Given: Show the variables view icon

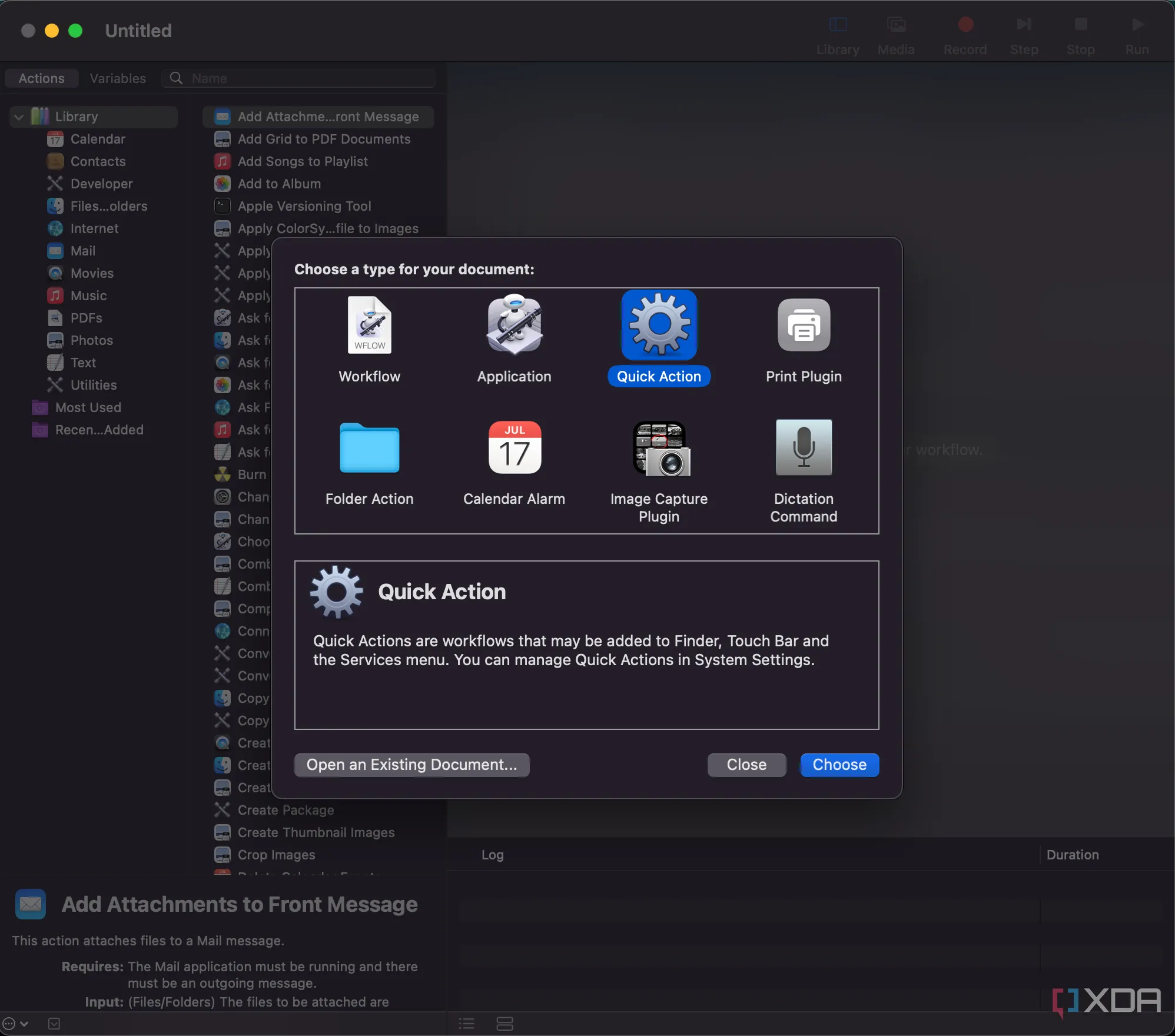Looking at the screenshot, I should 504,1024.
